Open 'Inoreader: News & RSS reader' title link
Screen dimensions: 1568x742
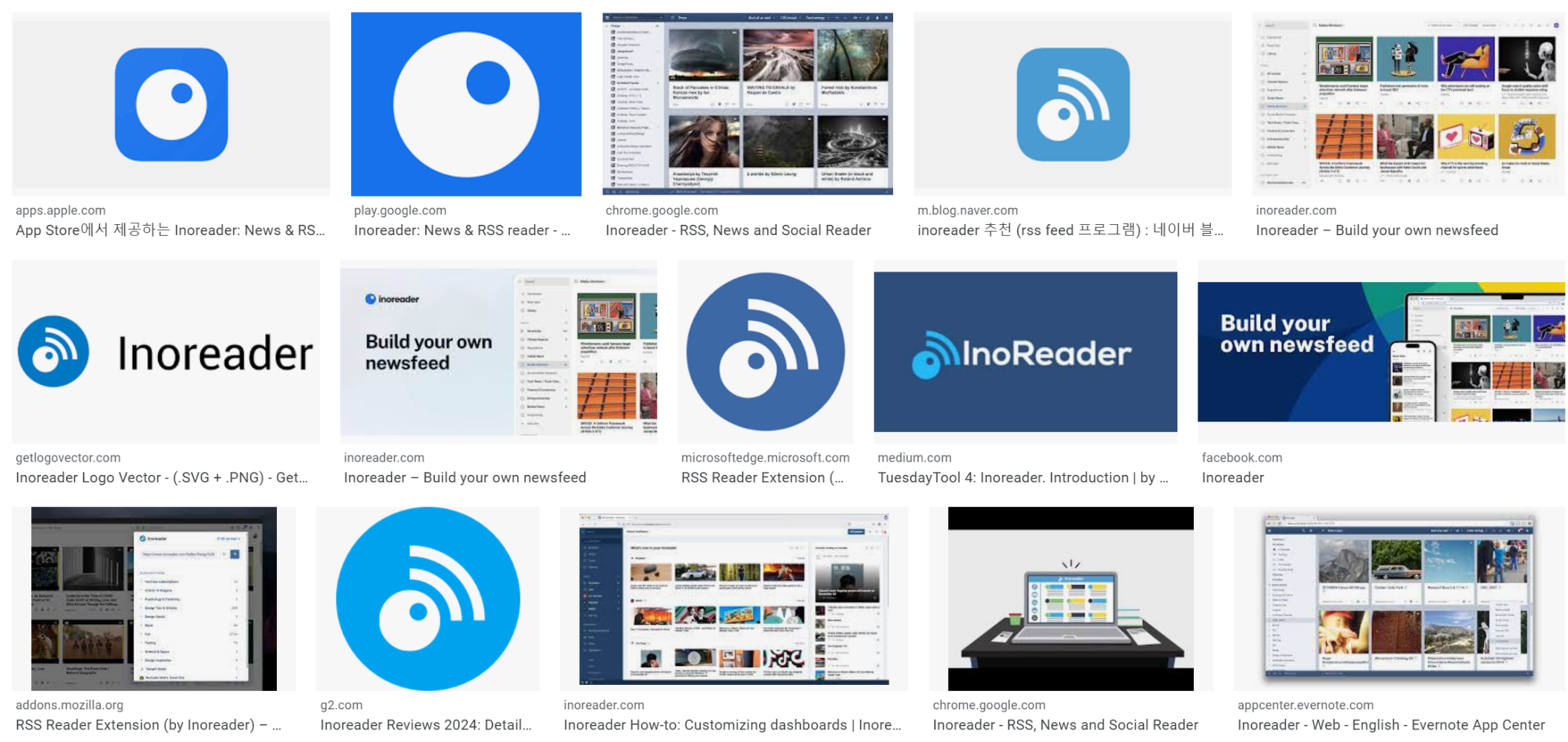pyautogui.click(x=462, y=231)
